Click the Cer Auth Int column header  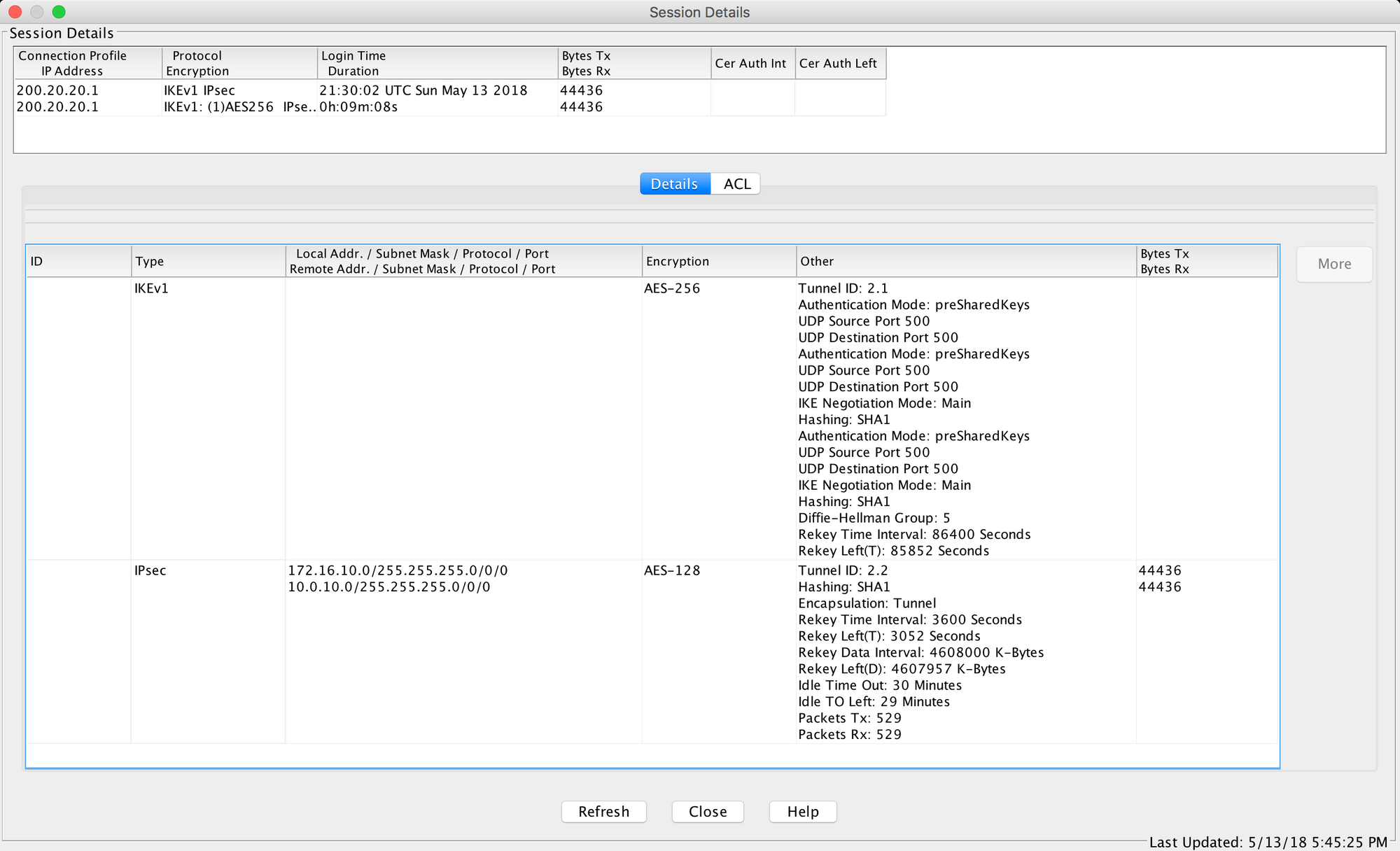point(751,63)
